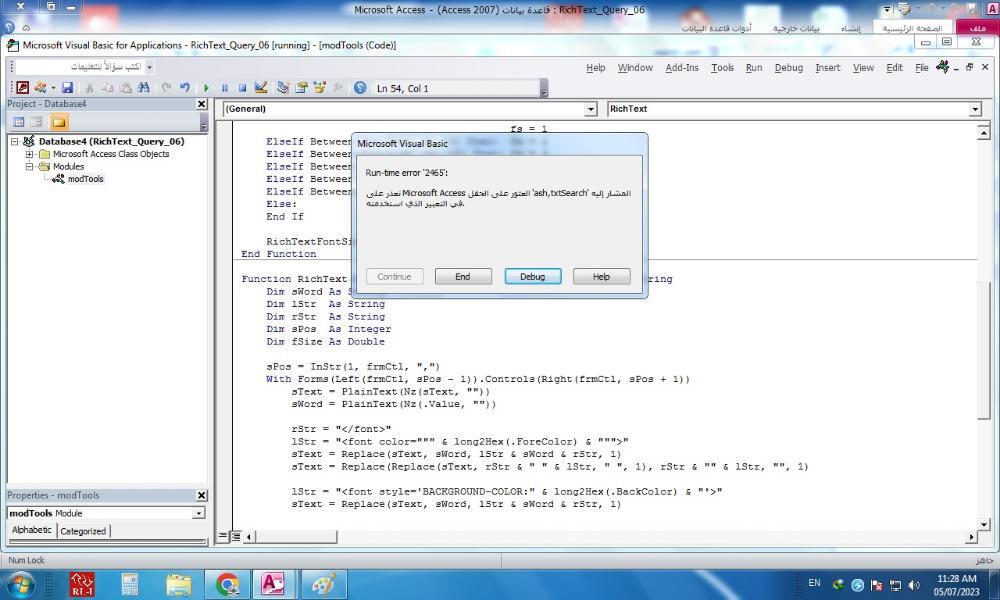Collapse the Database4 (RichText_Query_06) project node
The image size is (1000, 600).
(x=14, y=142)
